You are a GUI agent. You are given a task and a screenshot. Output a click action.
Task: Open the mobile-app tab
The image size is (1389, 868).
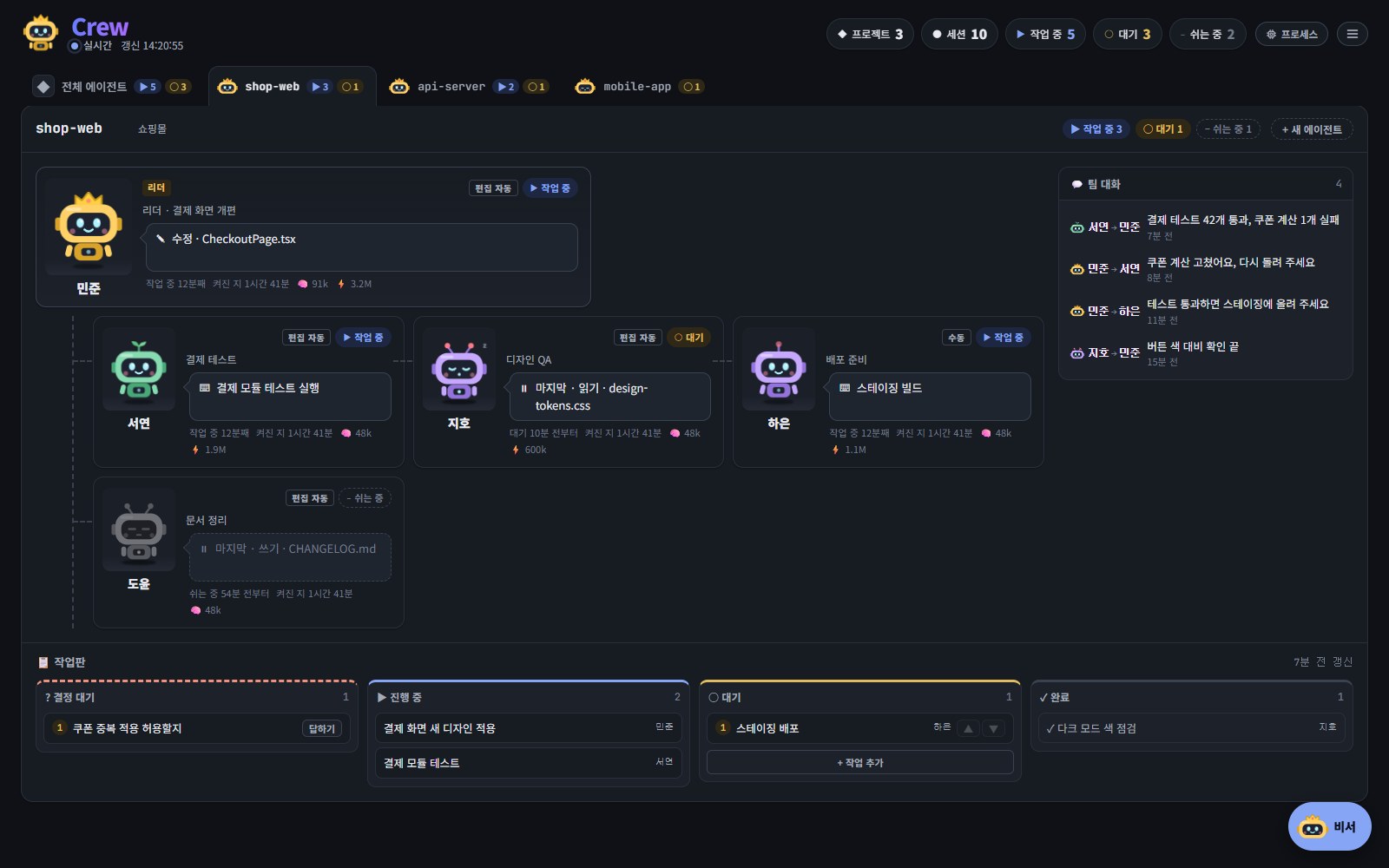point(640,87)
